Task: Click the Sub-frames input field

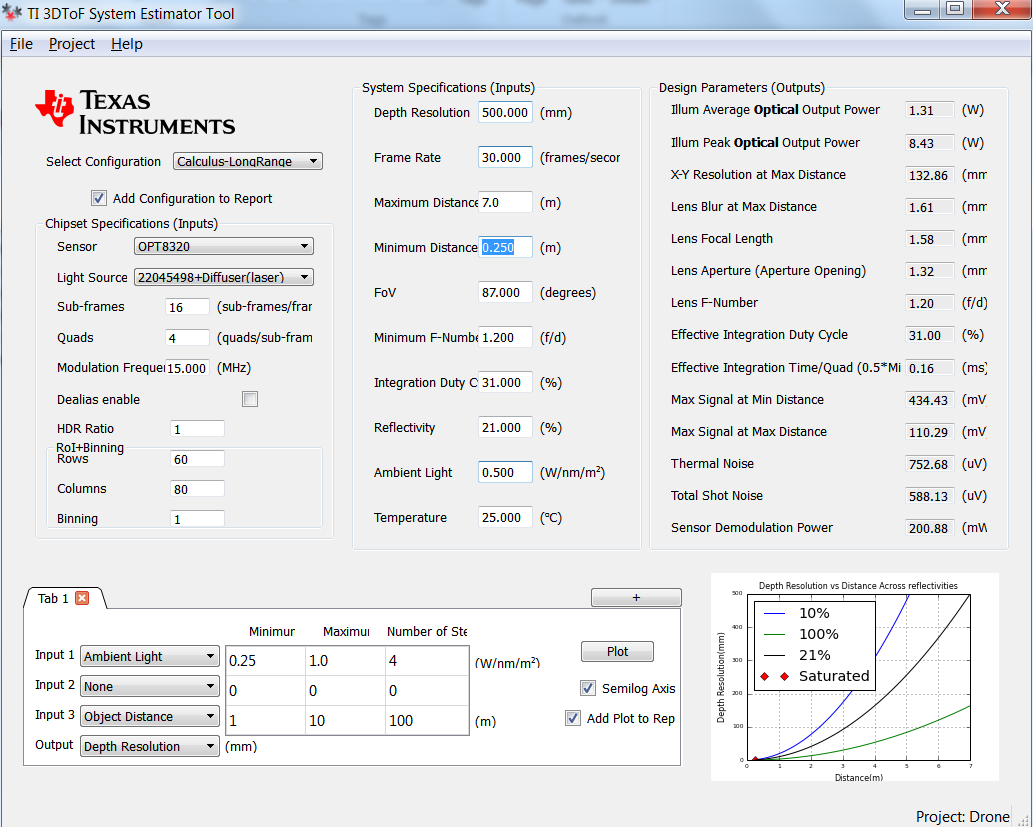Action: coord(187,307)
